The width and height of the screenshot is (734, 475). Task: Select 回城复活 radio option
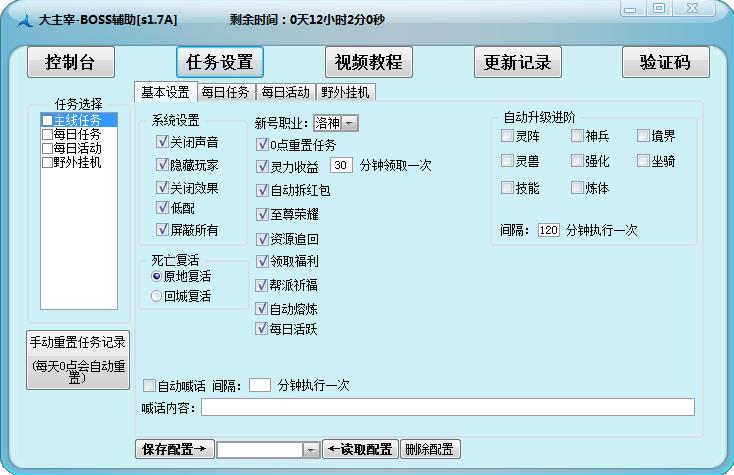pos(156,296)
